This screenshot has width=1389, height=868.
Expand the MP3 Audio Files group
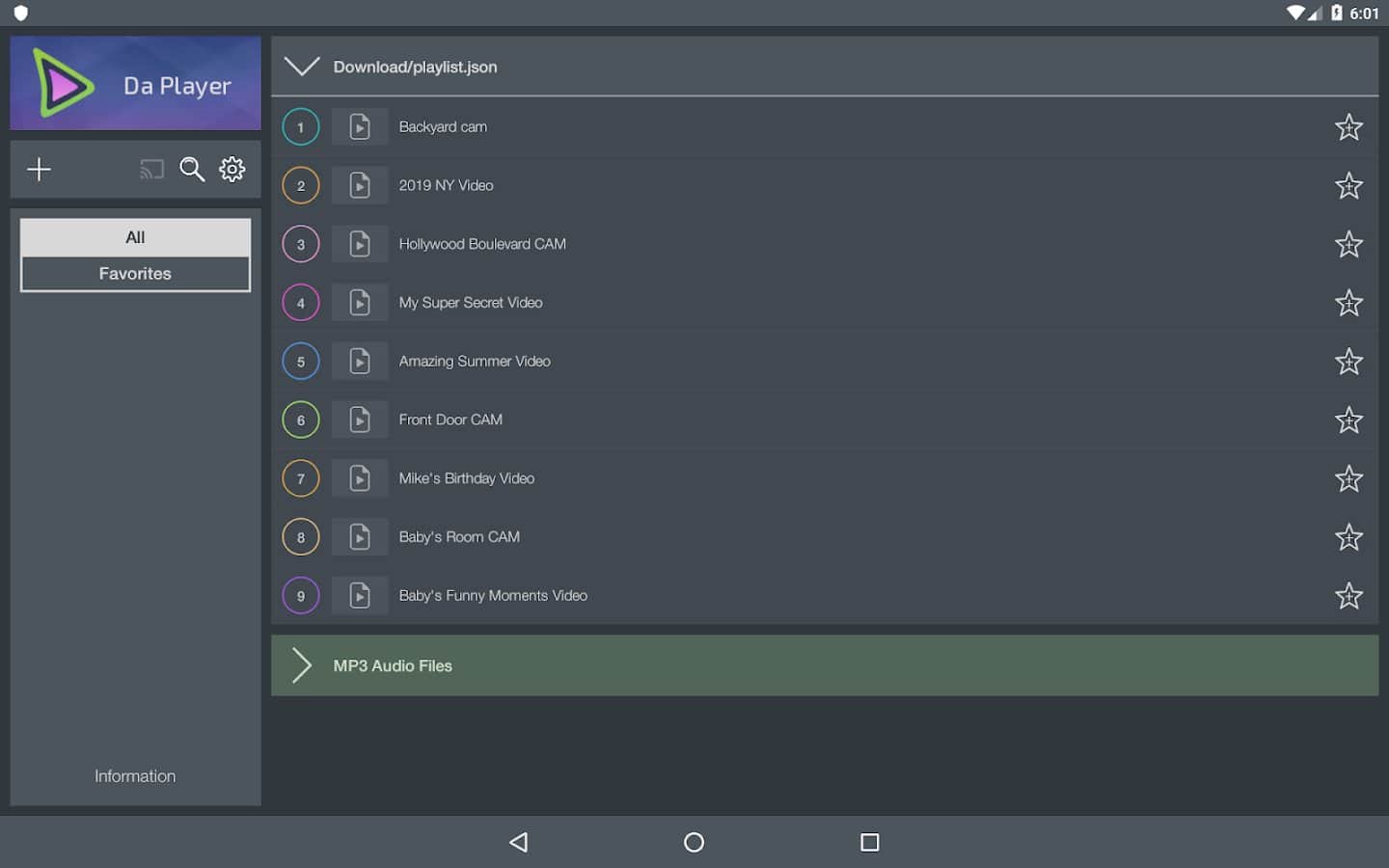[302, 665]
